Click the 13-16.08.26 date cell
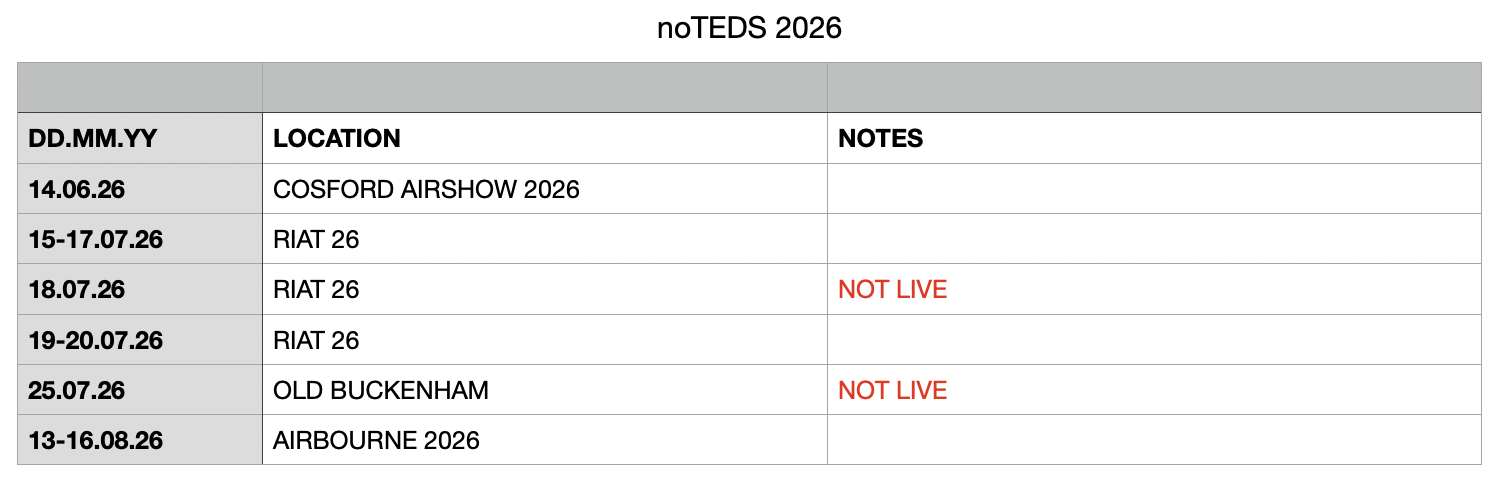 tap(97, 440)
